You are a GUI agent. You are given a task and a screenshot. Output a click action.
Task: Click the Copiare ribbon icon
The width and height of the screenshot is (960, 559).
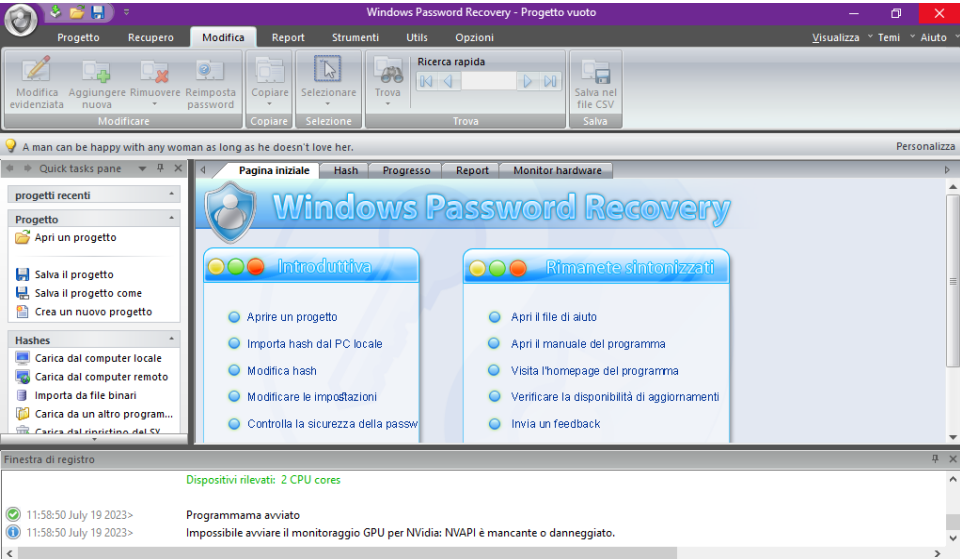[x=269, y=70]
